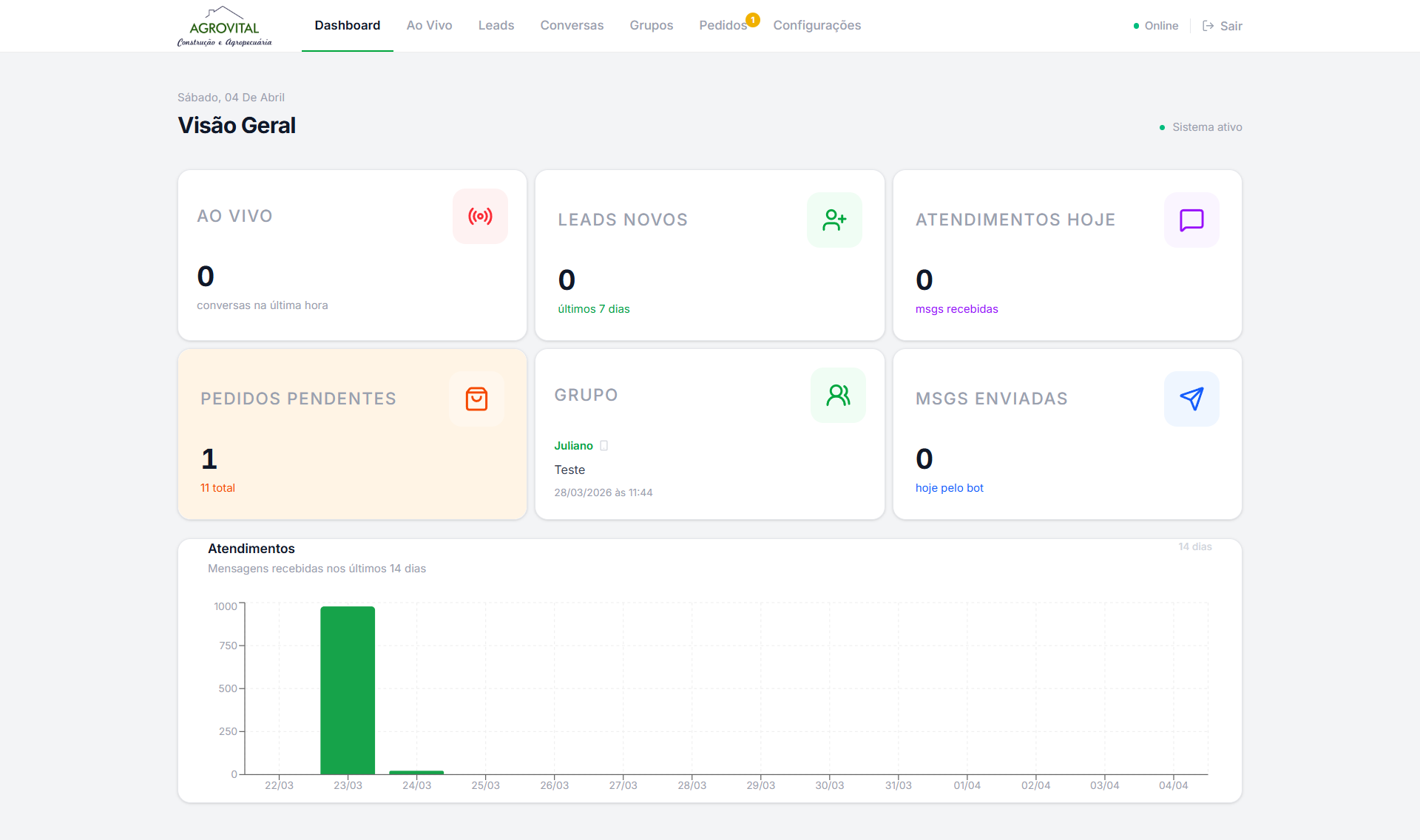
Task: Click the orange shopping bag icon
Action: 476,399
